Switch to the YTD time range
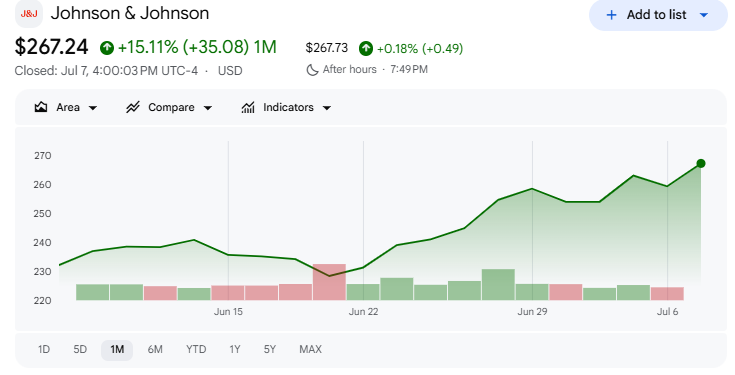 (196, 350)
